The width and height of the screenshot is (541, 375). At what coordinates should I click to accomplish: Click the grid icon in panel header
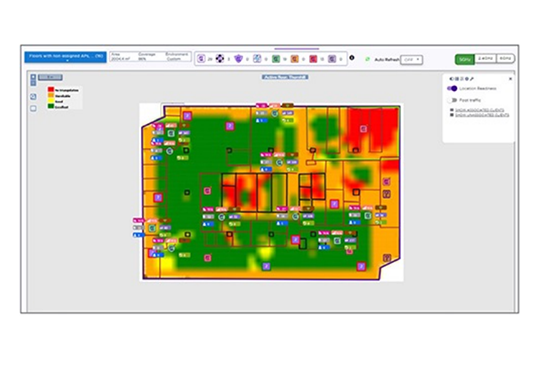coord(456,79)
